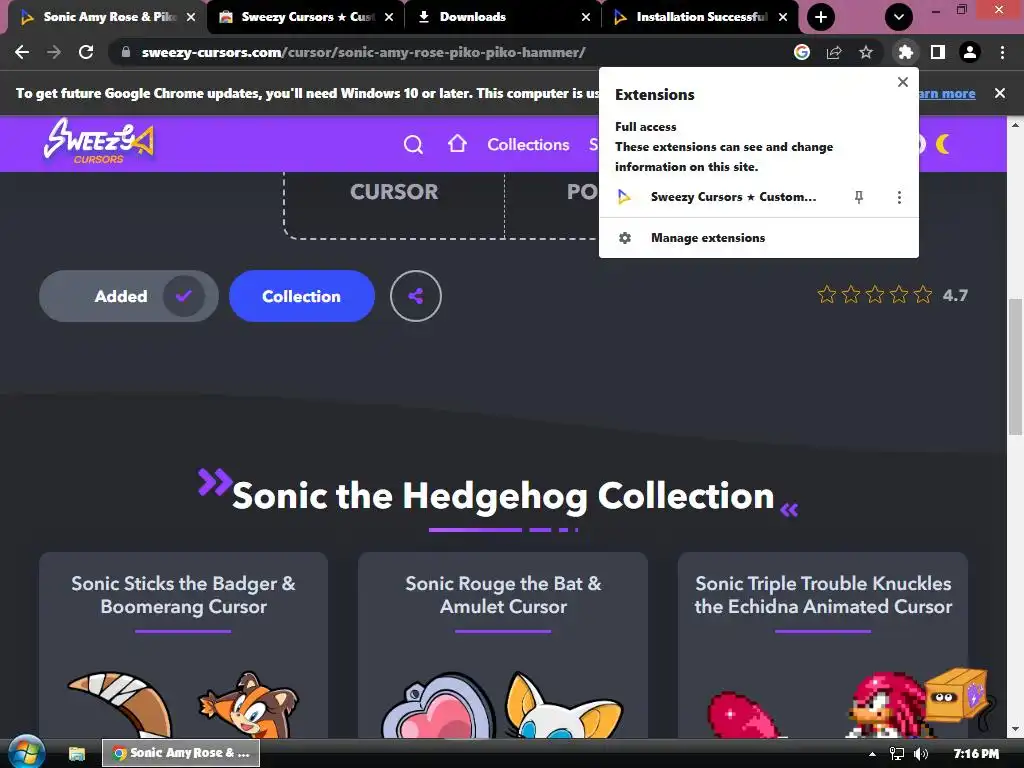1024x768 pixels.
Task: Rate with the fifth star
Action: (x=923, y=295)
